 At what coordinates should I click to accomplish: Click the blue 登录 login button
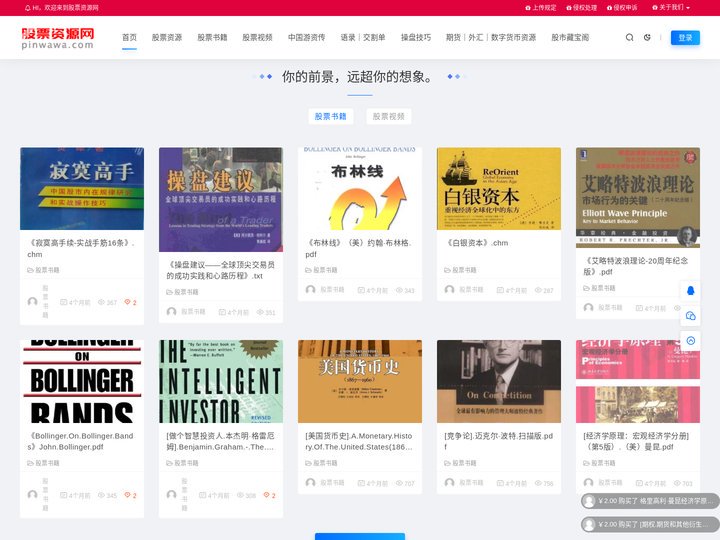pos(685,37)
